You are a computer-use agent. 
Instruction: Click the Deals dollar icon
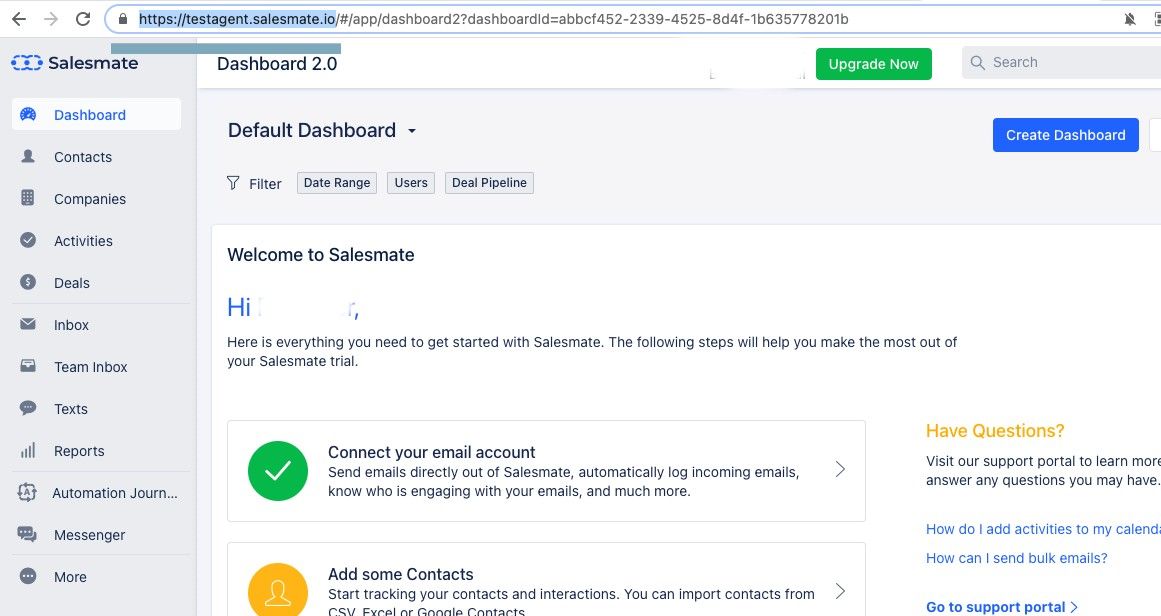[28, 282]
